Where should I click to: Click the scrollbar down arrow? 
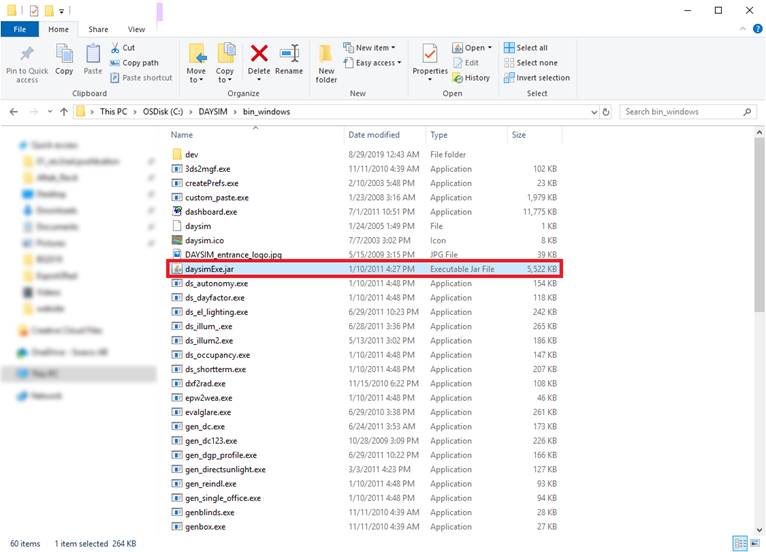pos(759,529)
